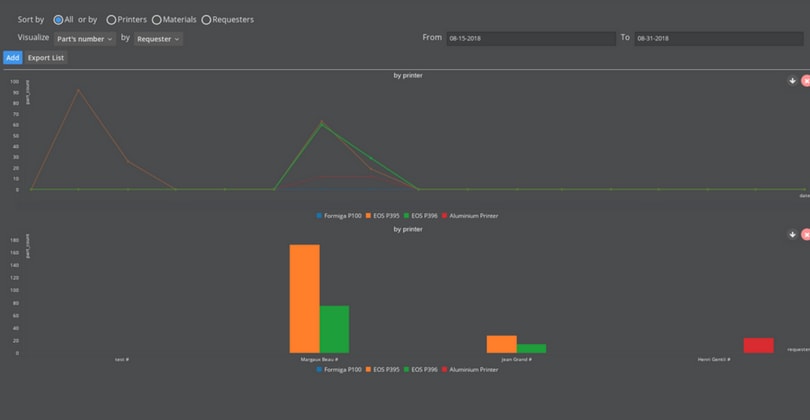The height and width of the screenshot is (420, 810).
Task: Remove the line chart by printer
Action: (x=805, y=81)
